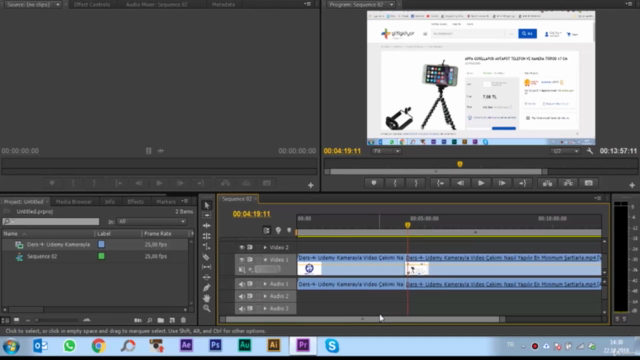Select the Slide tool
The image size is (640, 360).
pyautogui.click(x=207, y=277)
